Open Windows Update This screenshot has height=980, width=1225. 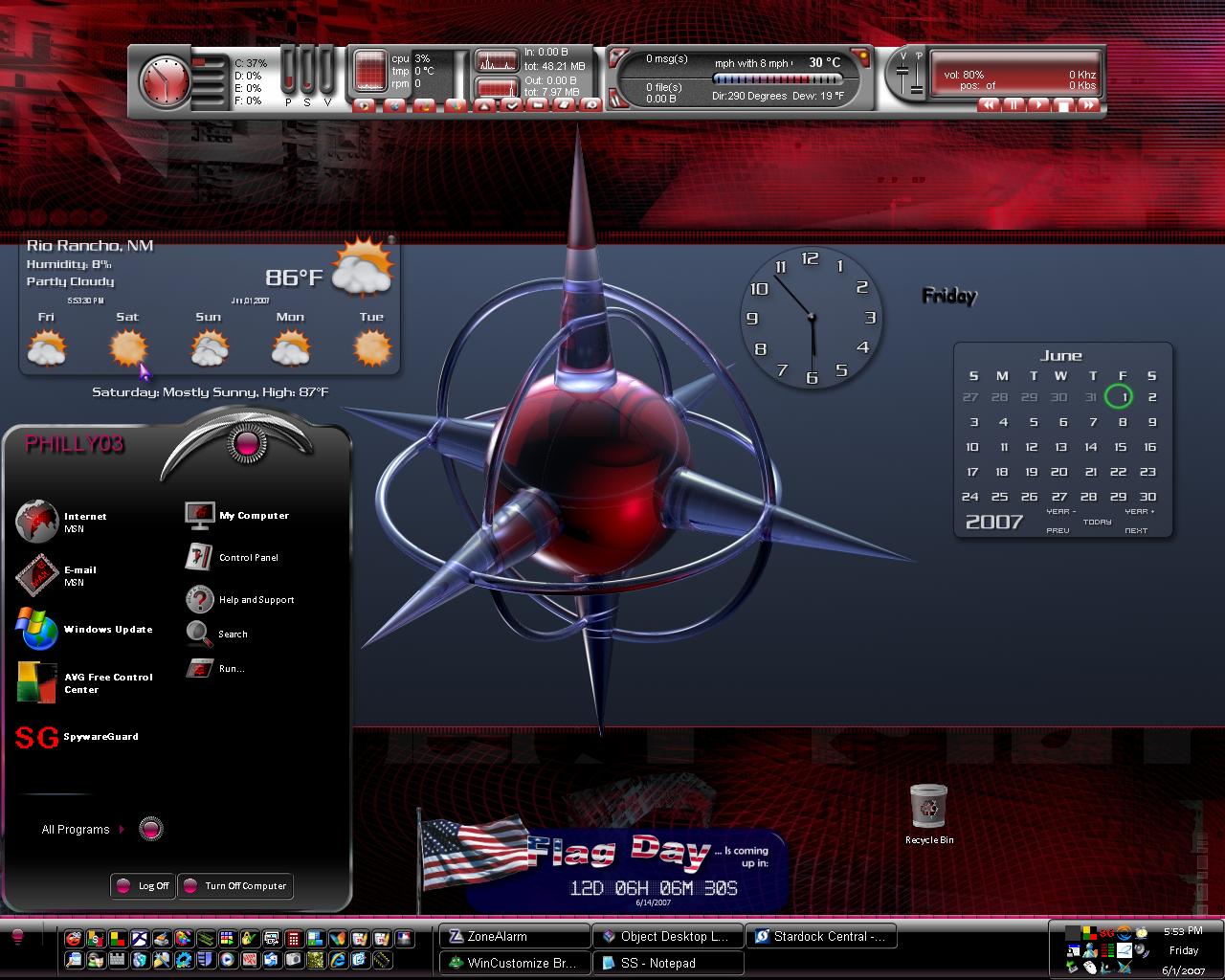pyautogui.click(x=84, y=629)
